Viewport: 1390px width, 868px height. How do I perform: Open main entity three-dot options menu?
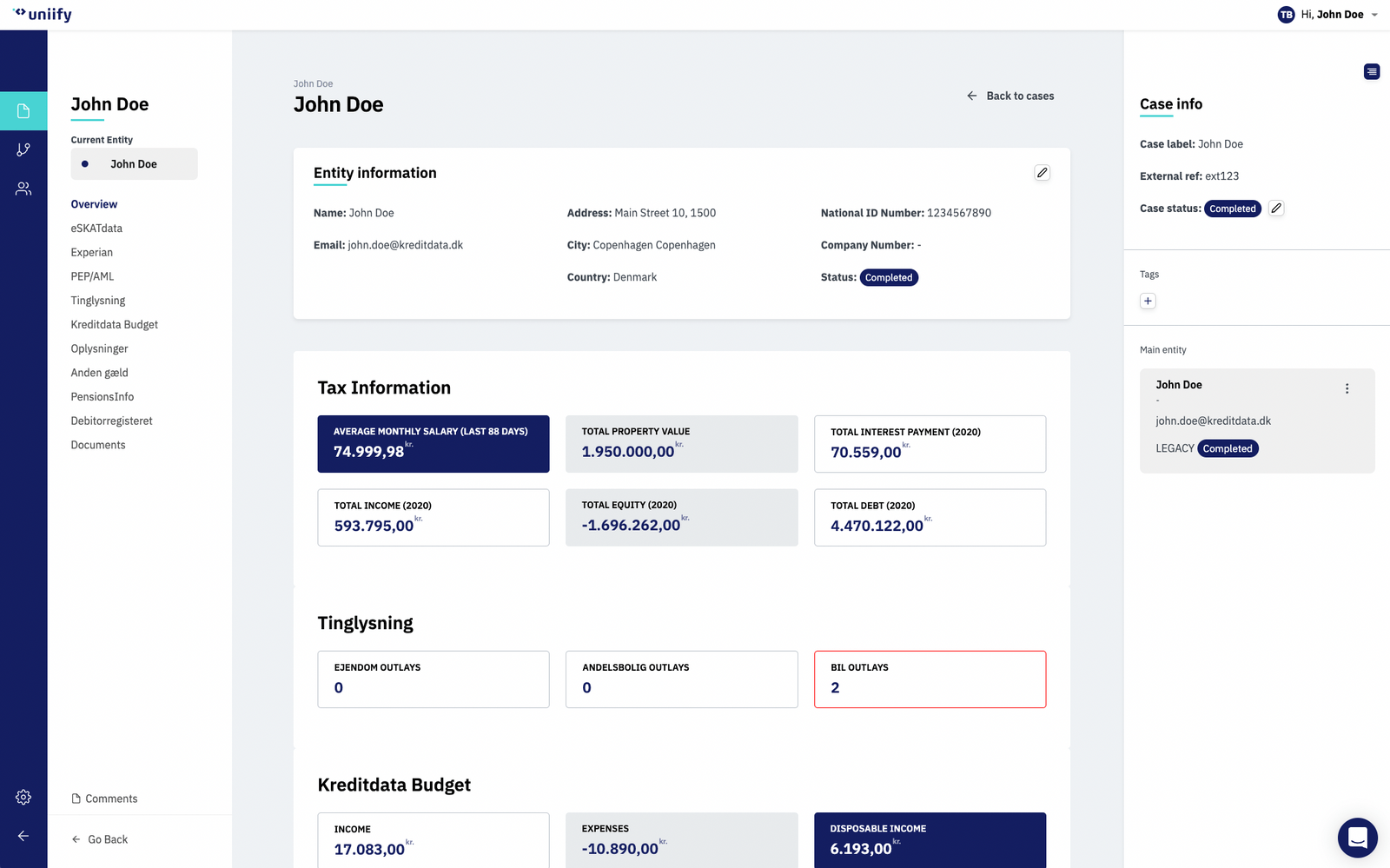point(1347,388)
